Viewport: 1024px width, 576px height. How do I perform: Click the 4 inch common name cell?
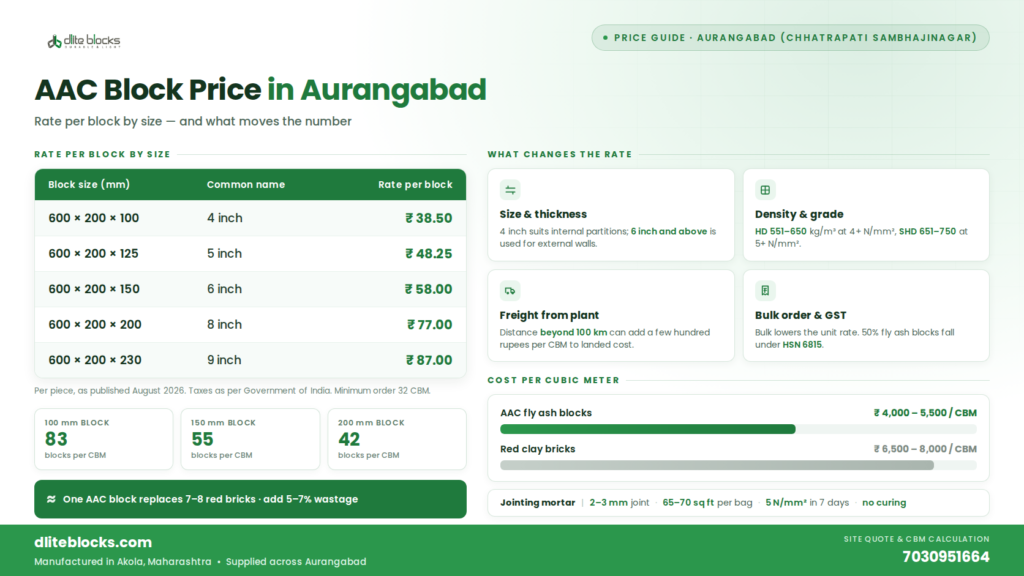[x=225, y=218]
